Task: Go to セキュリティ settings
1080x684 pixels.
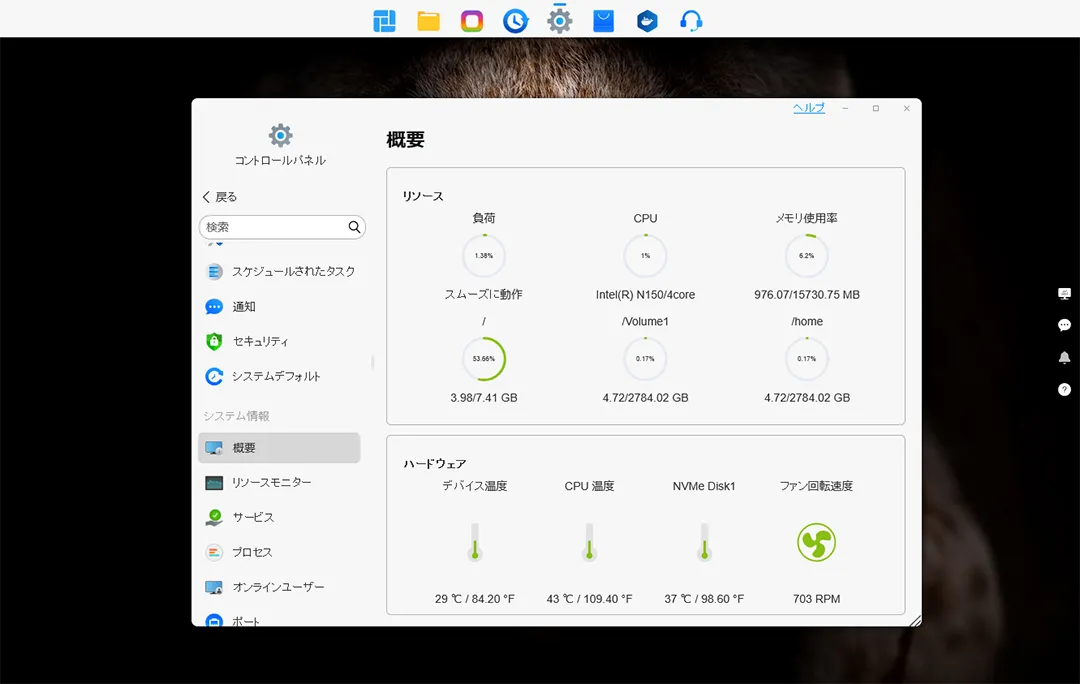Action: [x=260, y=341]
